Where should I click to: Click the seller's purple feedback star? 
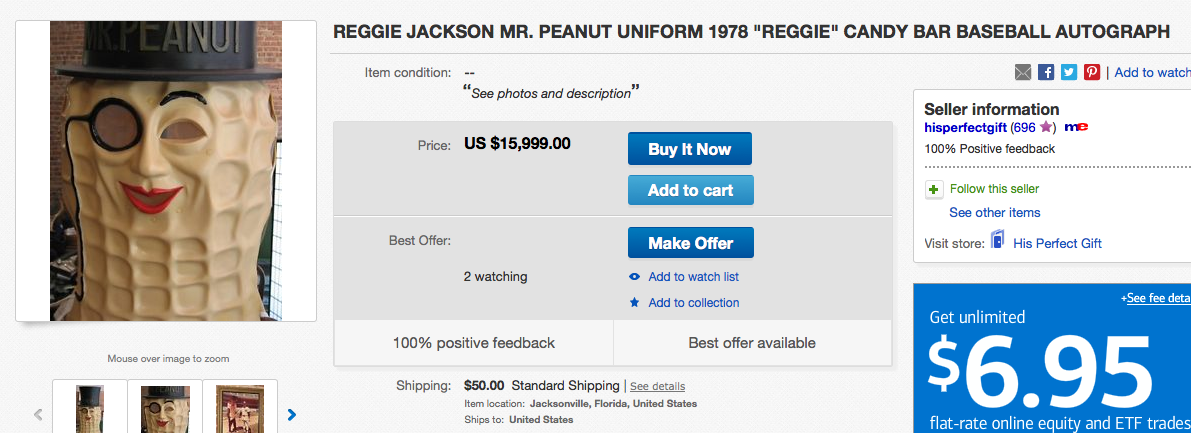tap(1046, 127)
